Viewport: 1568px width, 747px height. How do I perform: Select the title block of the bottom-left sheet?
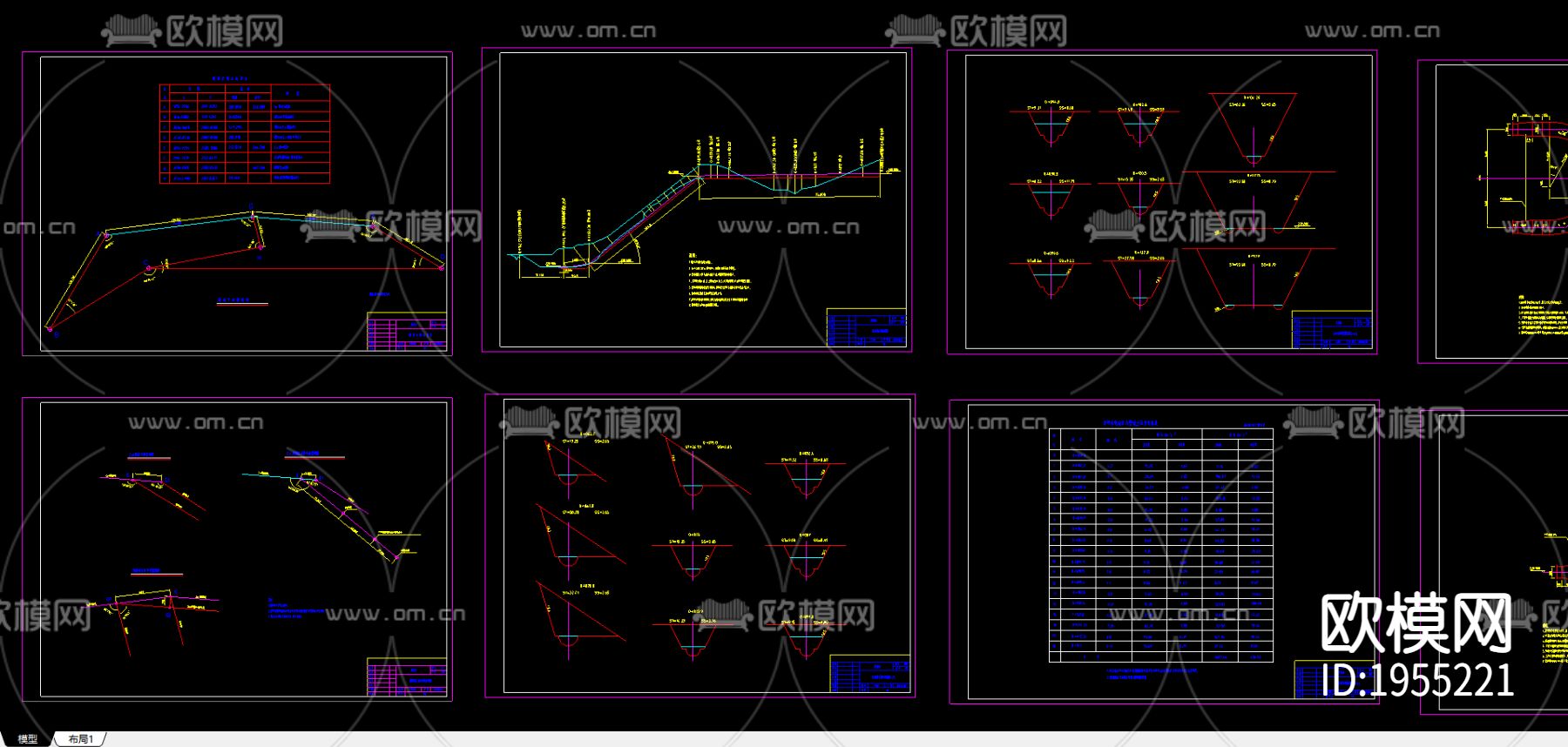pos(407,676)
